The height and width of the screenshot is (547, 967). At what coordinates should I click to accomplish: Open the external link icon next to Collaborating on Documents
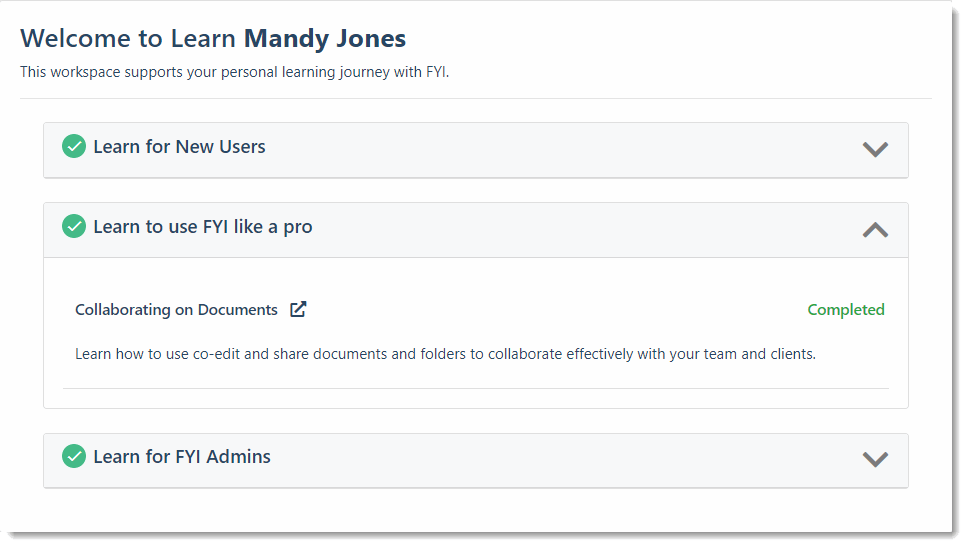click(298, 309)
